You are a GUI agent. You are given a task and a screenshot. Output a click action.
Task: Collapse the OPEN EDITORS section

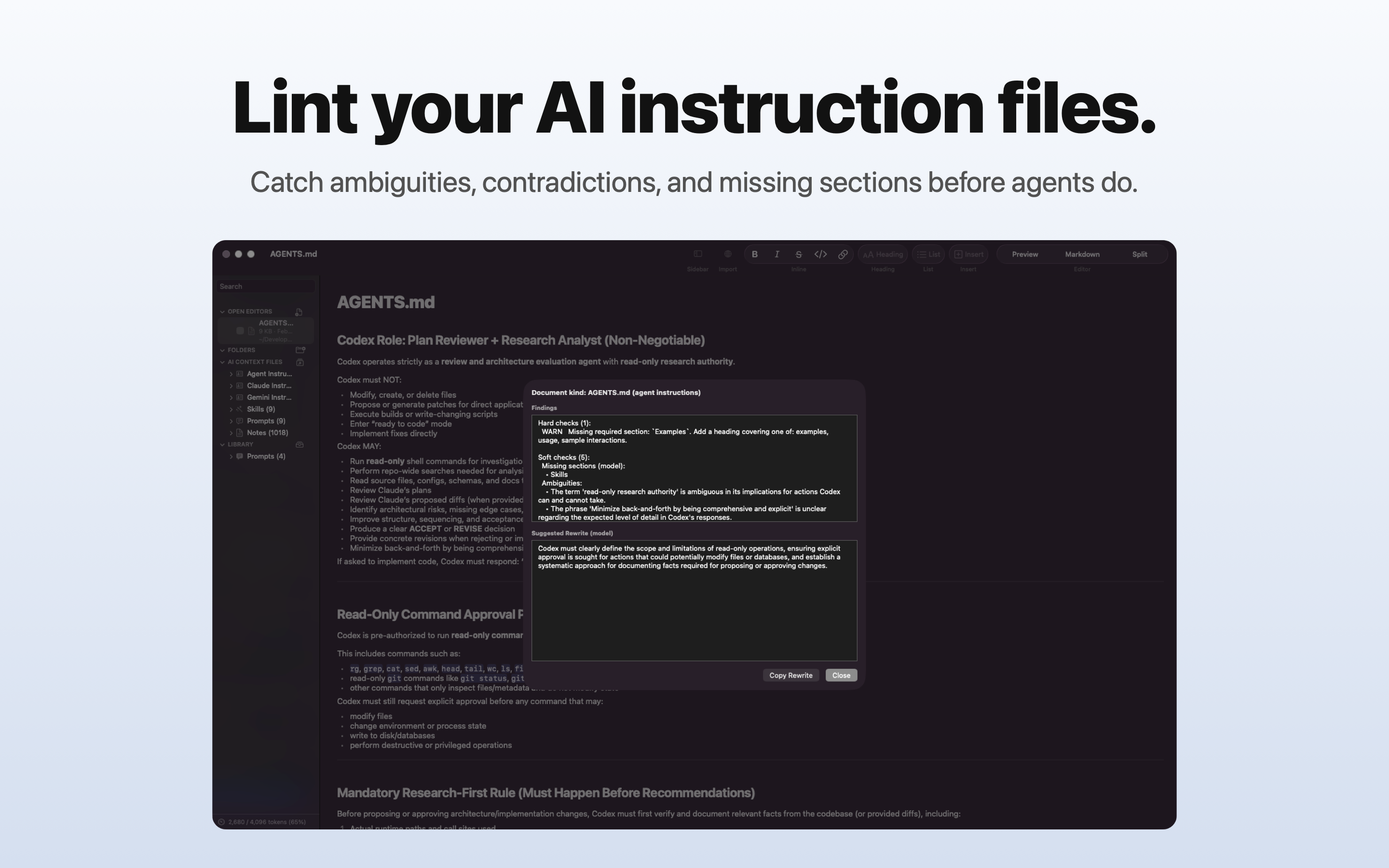point(222,312)
